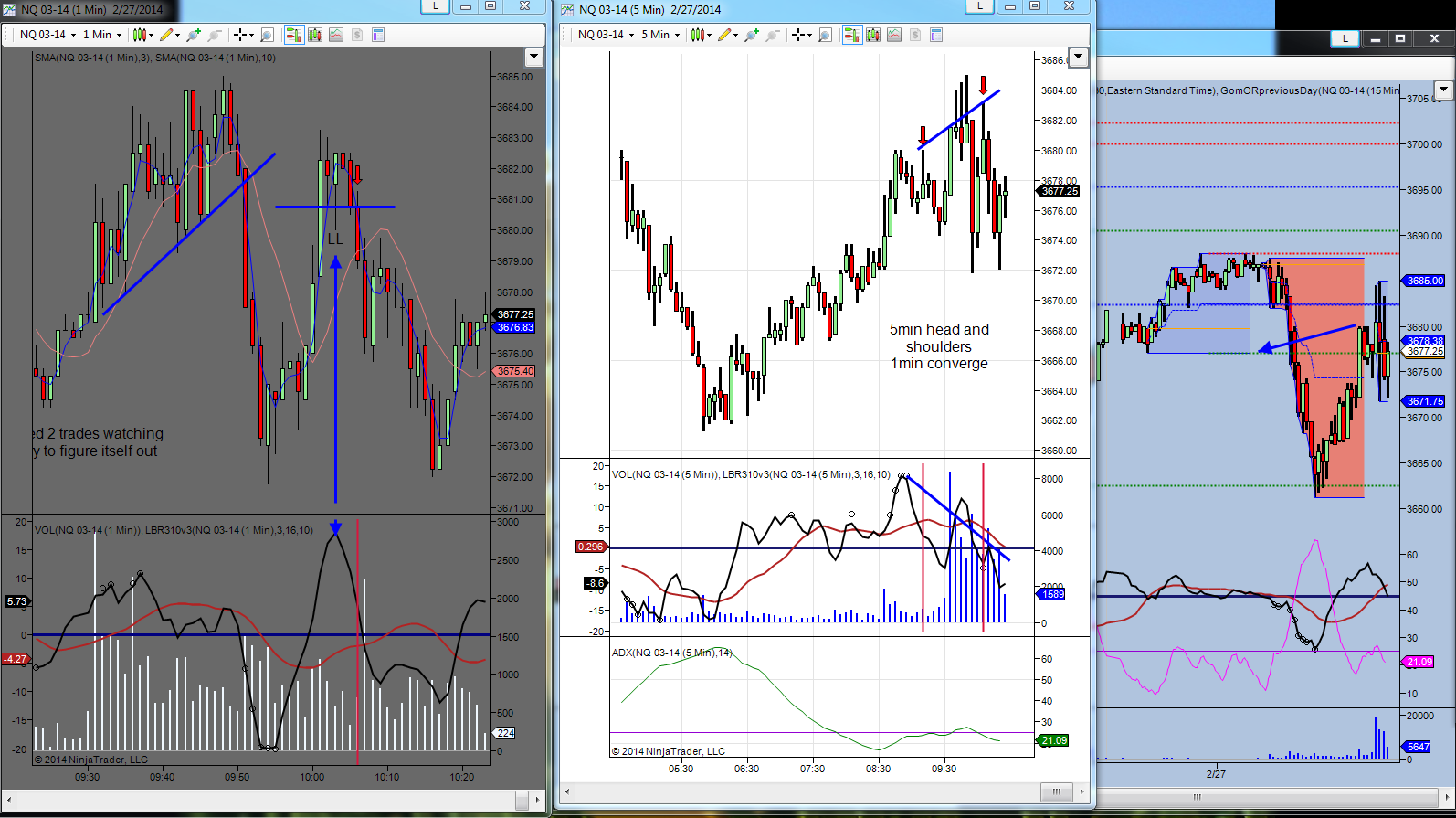Click 'LL' text marker in 1 Min chart
This screenshot has width=1456, height=818.
(335, 239)
